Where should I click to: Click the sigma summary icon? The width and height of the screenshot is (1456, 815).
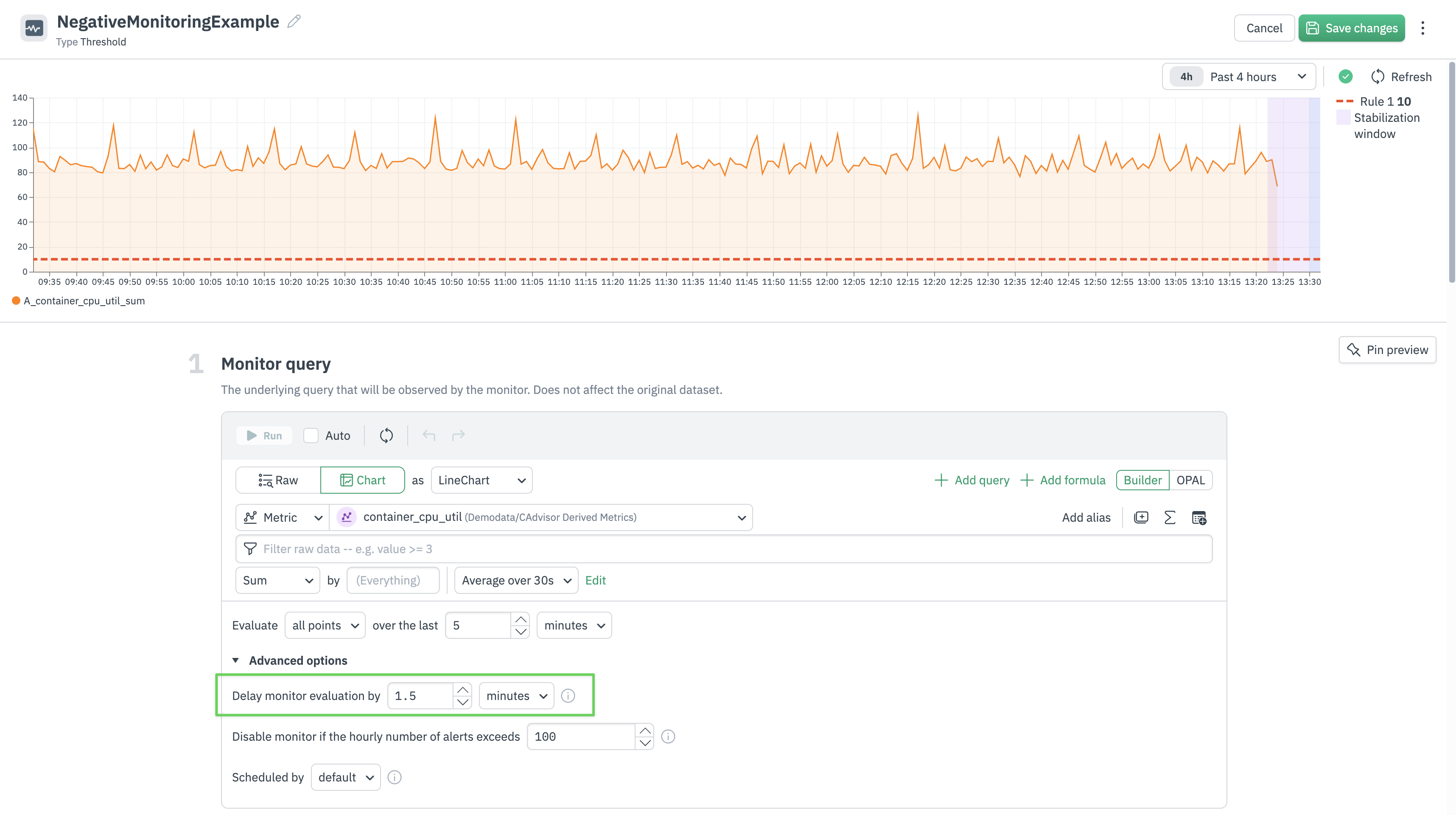pos(1170,517)
